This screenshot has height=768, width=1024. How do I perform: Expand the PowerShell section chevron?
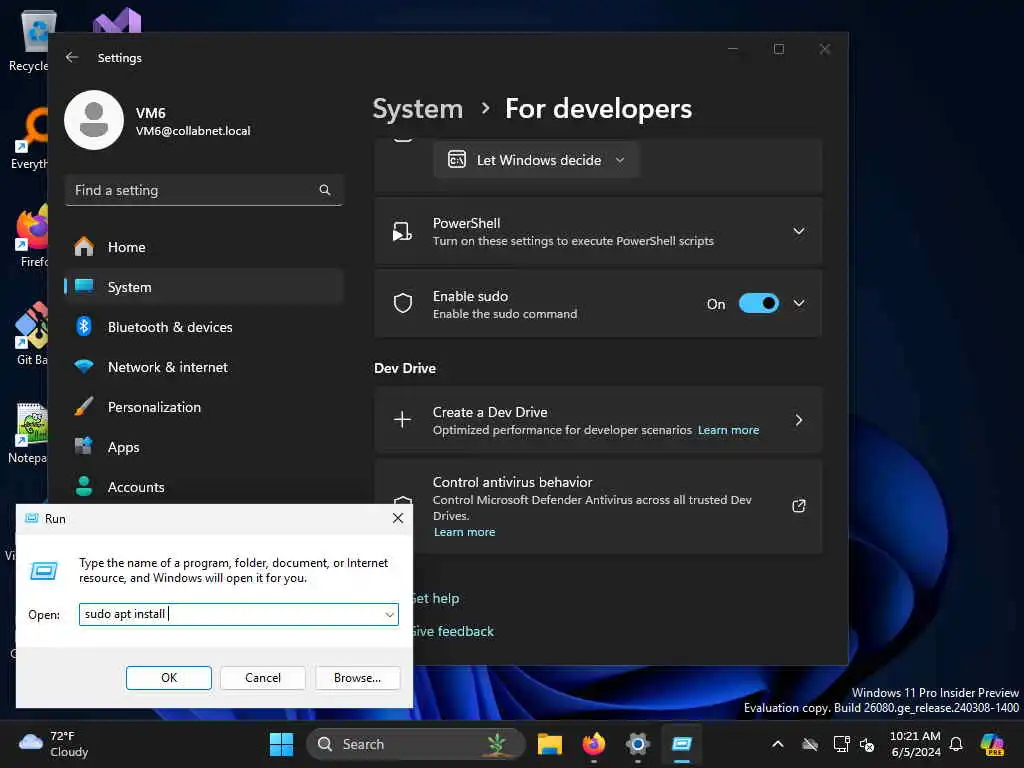click(x=799, y=231)
